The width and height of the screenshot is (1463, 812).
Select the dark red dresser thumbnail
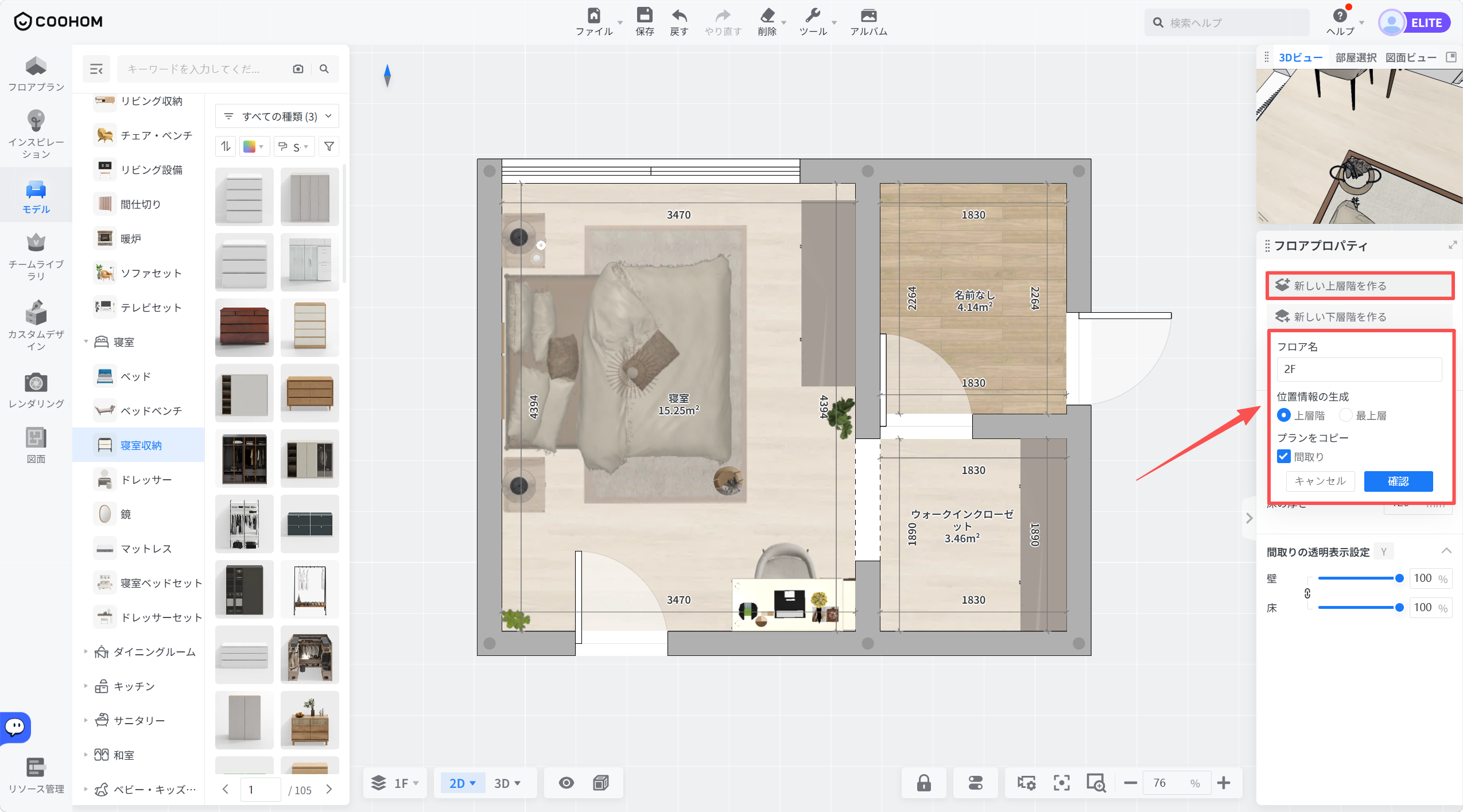[x=244, y=328]
